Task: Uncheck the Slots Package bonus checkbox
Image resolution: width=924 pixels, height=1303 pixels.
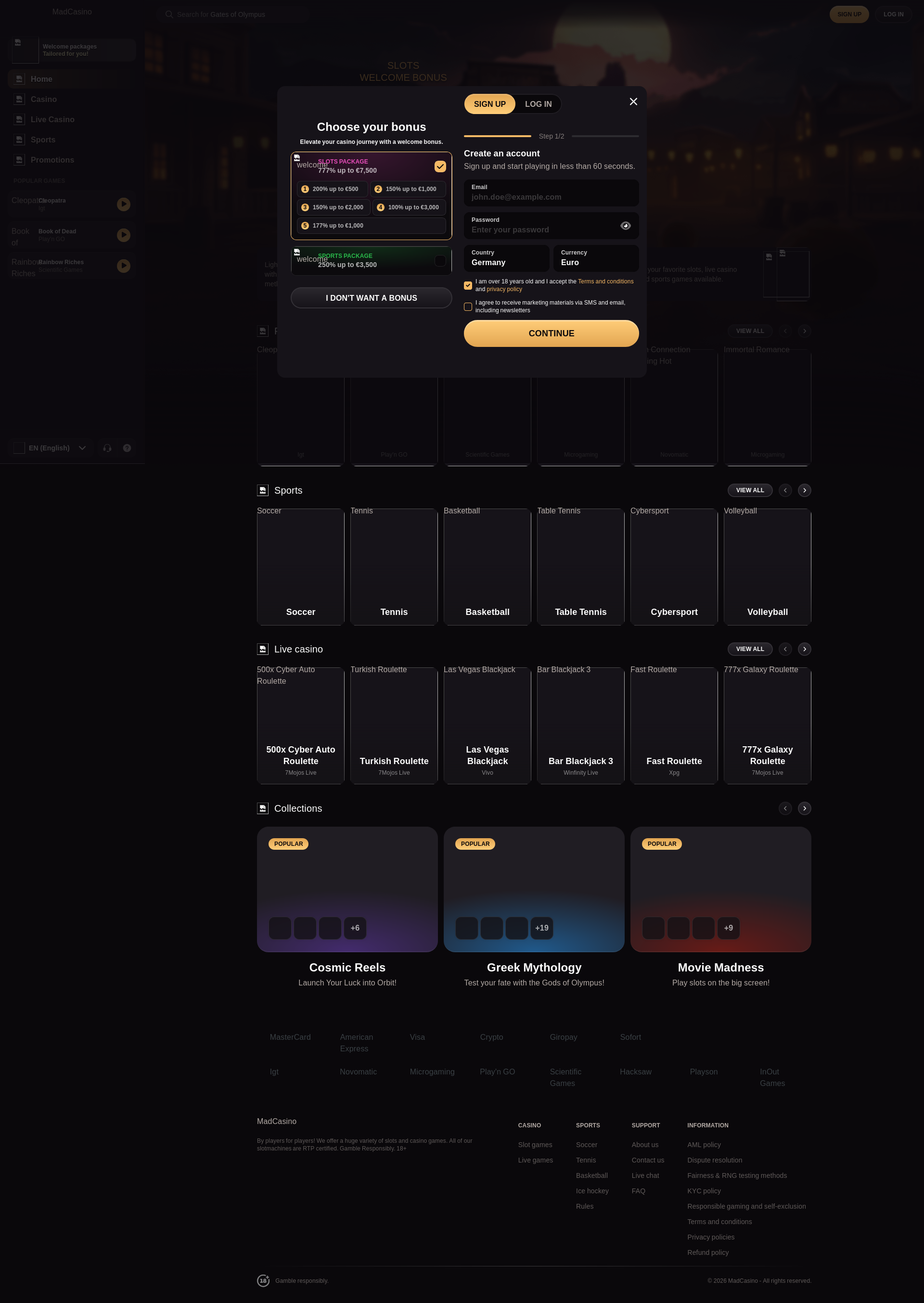Action: tap(440, 166)
